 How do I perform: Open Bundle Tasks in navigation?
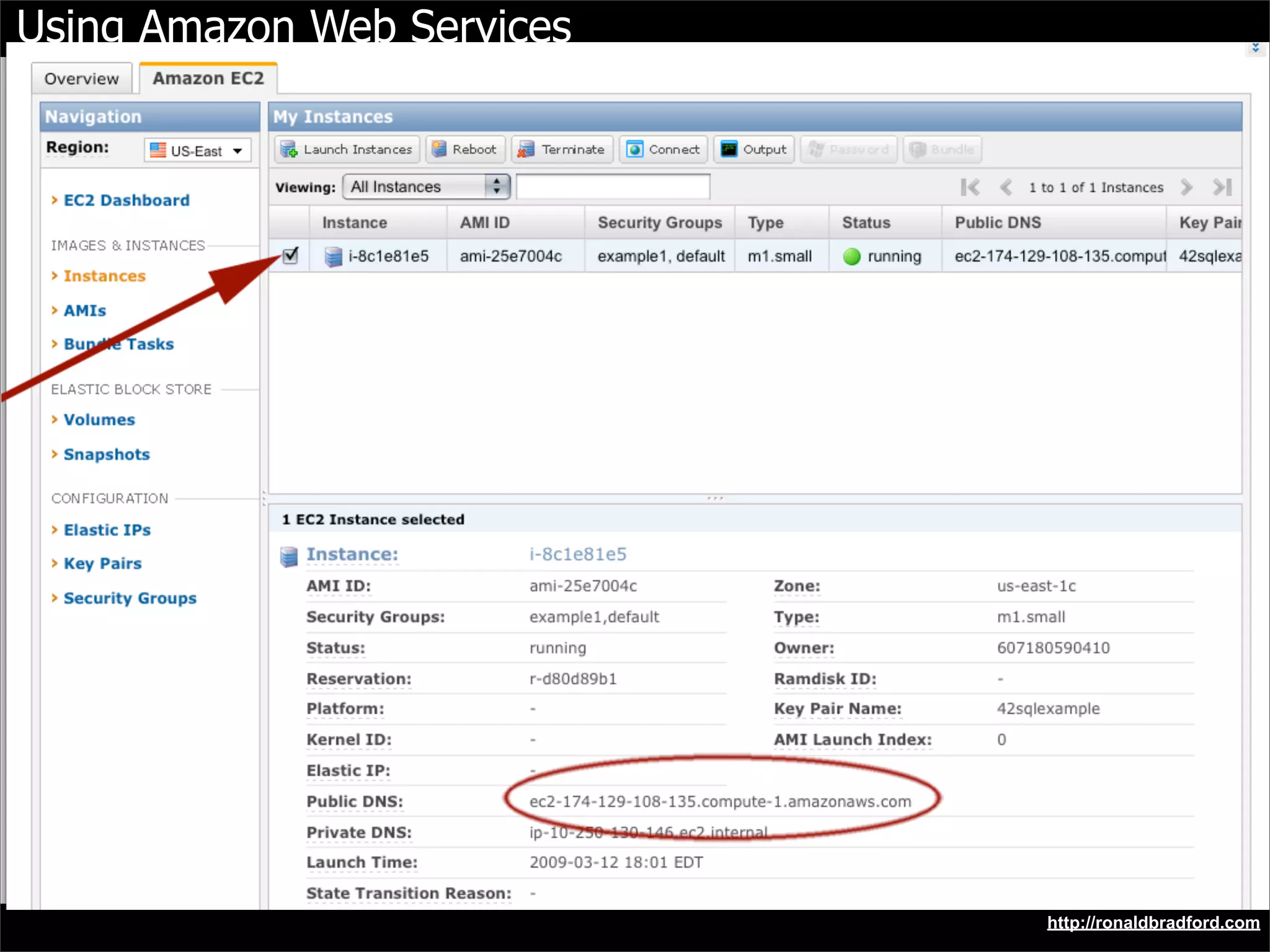click(x=118, y=344)
